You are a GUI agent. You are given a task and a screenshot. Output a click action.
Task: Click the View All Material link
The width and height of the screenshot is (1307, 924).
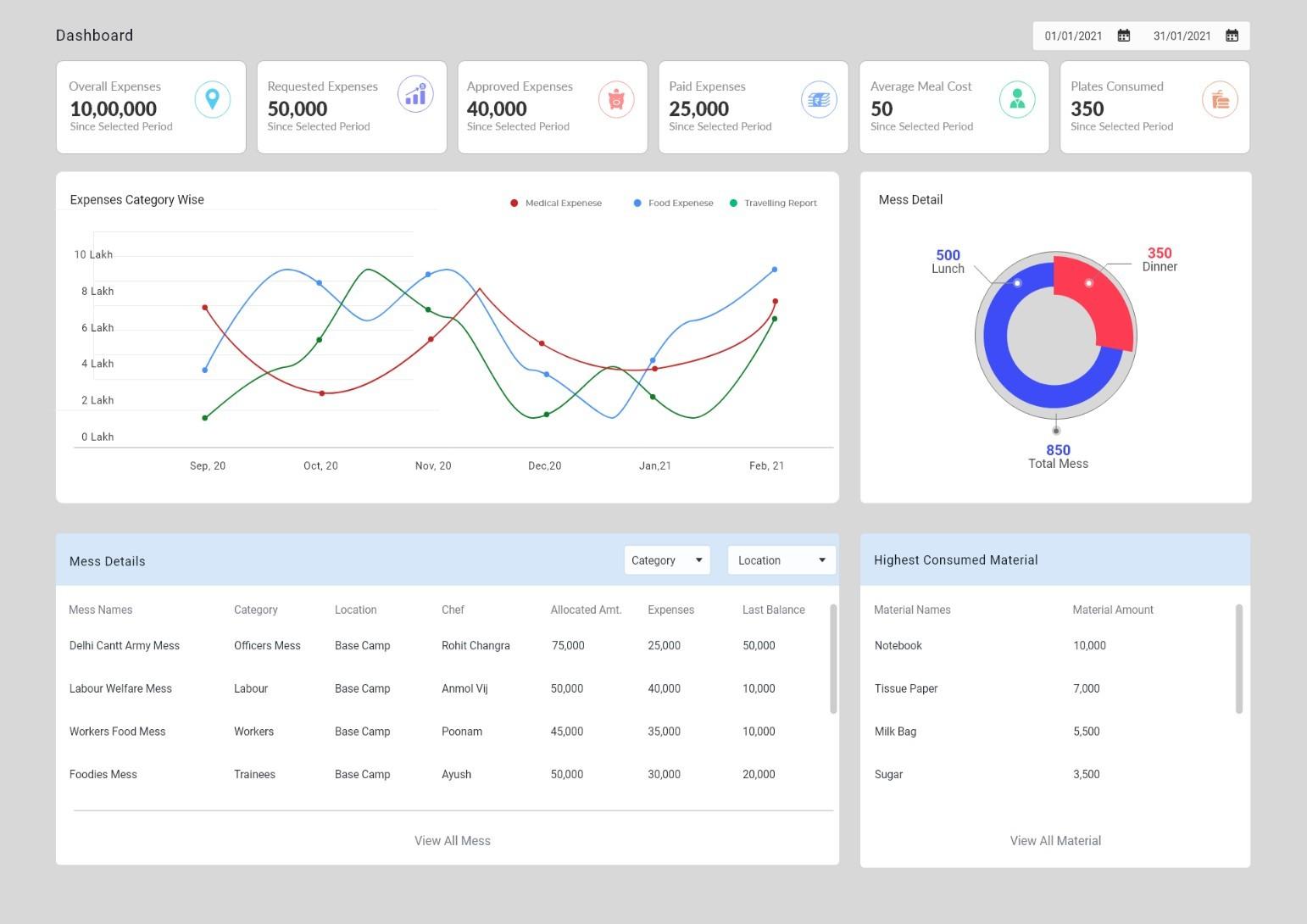click(1055, 841)
